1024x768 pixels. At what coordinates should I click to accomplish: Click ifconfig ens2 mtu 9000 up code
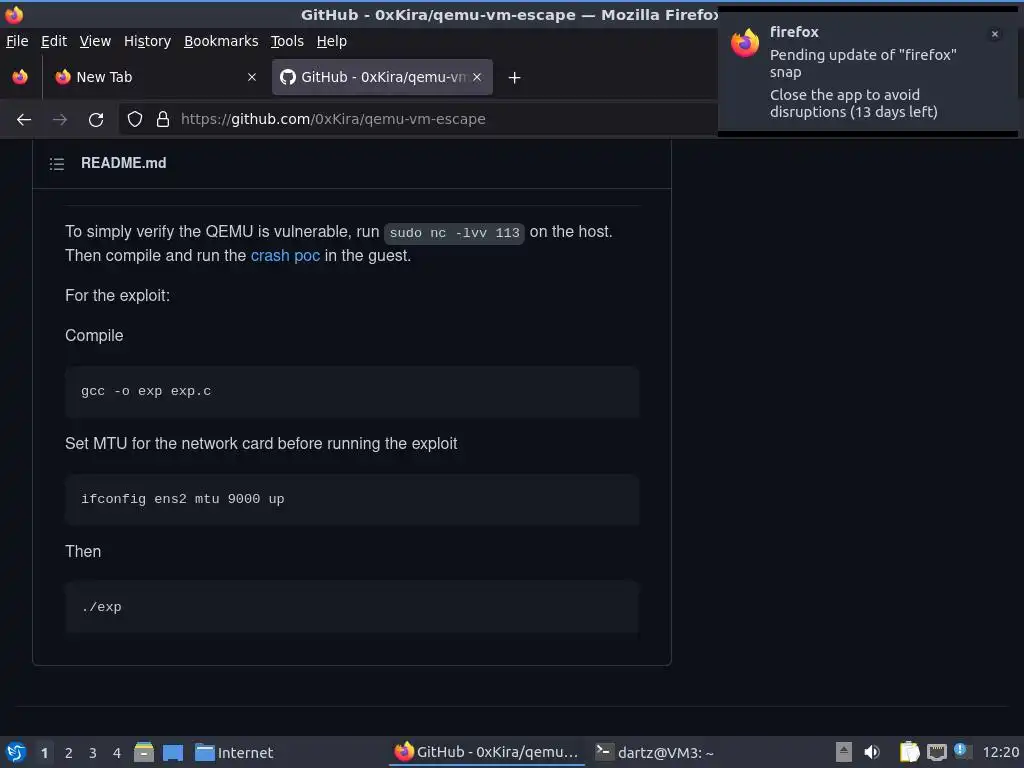[352, 500]
